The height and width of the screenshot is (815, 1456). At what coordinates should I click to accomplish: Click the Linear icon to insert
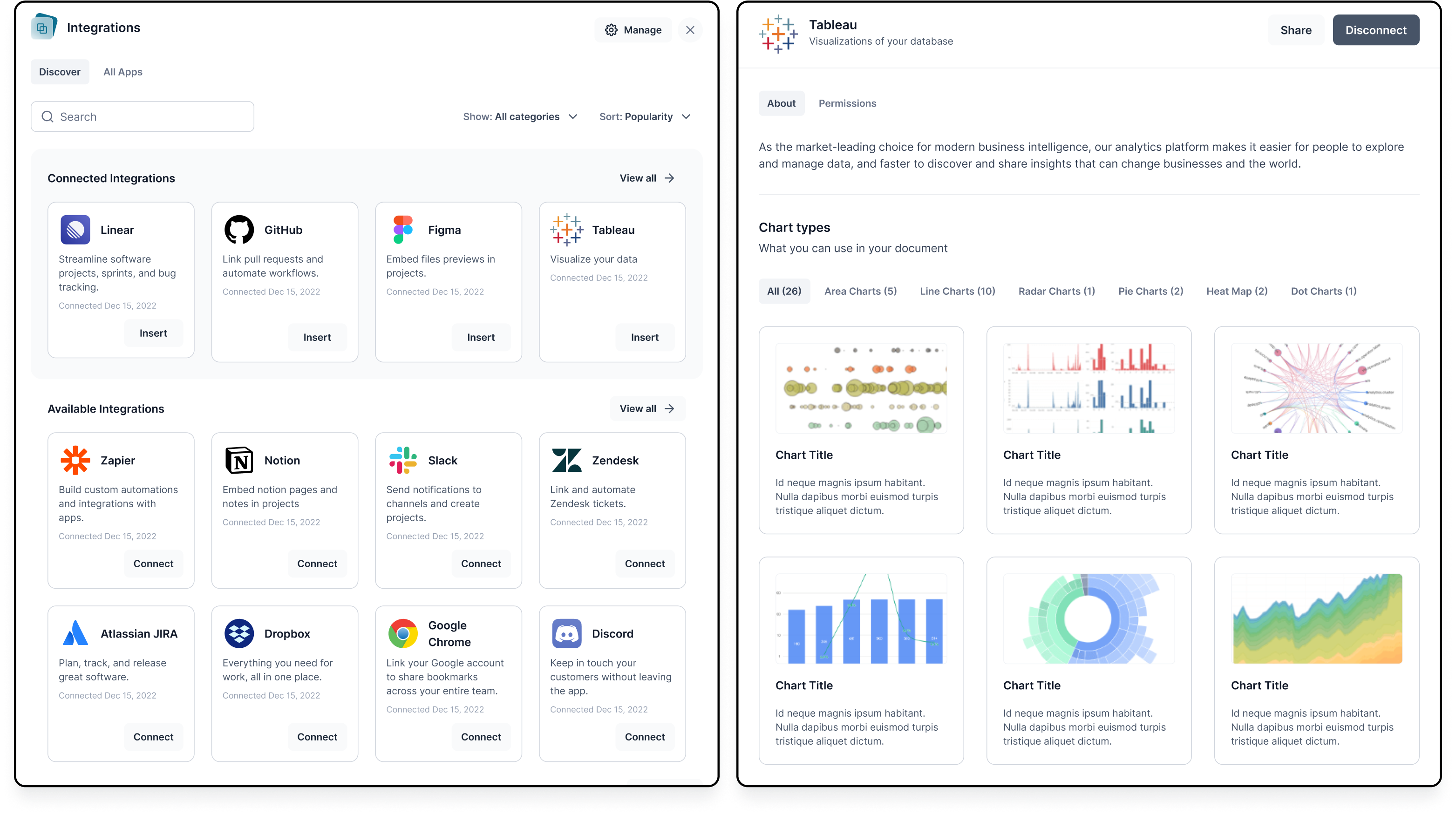(x=75, y=229)
